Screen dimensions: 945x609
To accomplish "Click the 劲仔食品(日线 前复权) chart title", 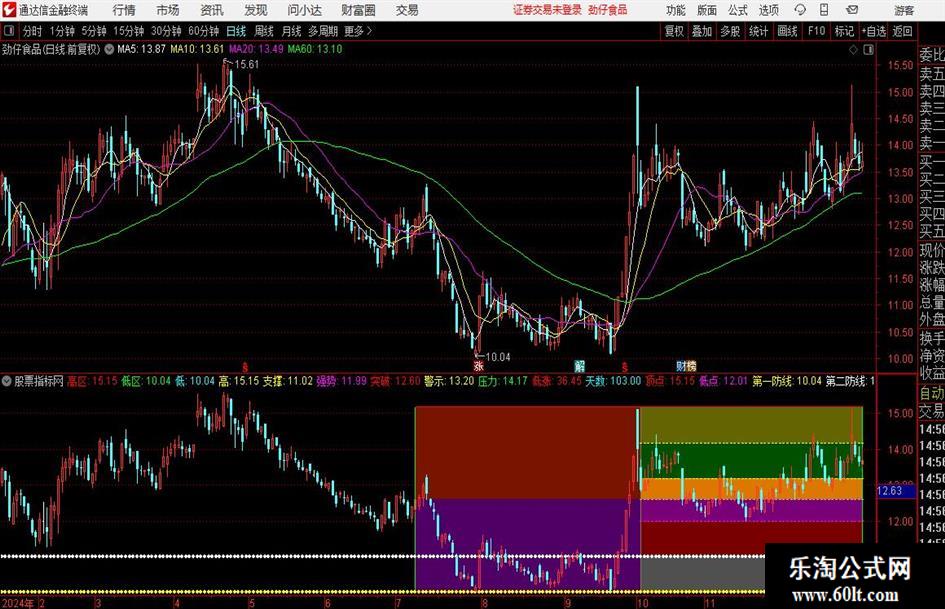I will [x=51, y=49].
